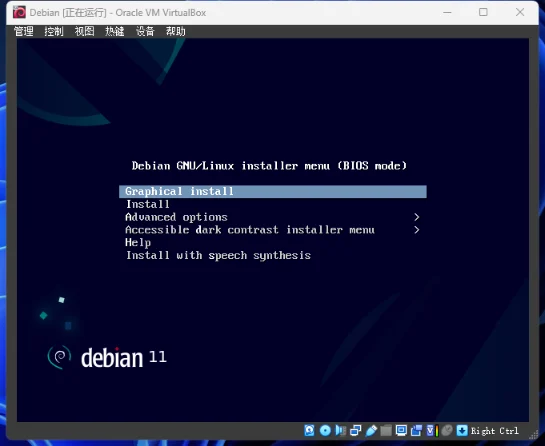Screen dimensions: 545x446
Task: Select Graphical install boot entry
Action: click(273, 192)
